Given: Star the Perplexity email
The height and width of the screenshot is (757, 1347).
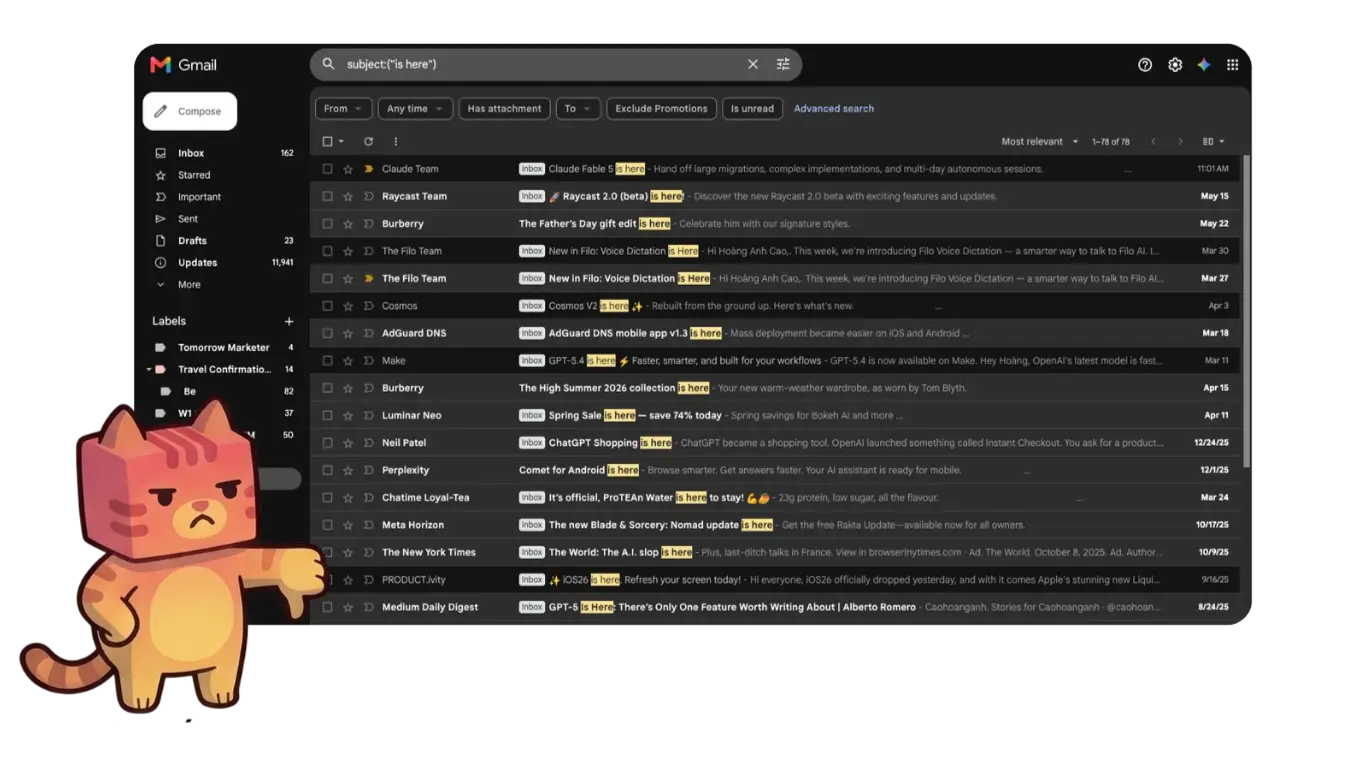Looking at the screenshot, I should [x=348, y=470].
